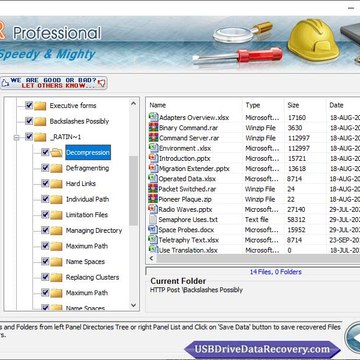Click the icon of Migration Extender.pptx
360x360 pixels.
click(153, 168)
